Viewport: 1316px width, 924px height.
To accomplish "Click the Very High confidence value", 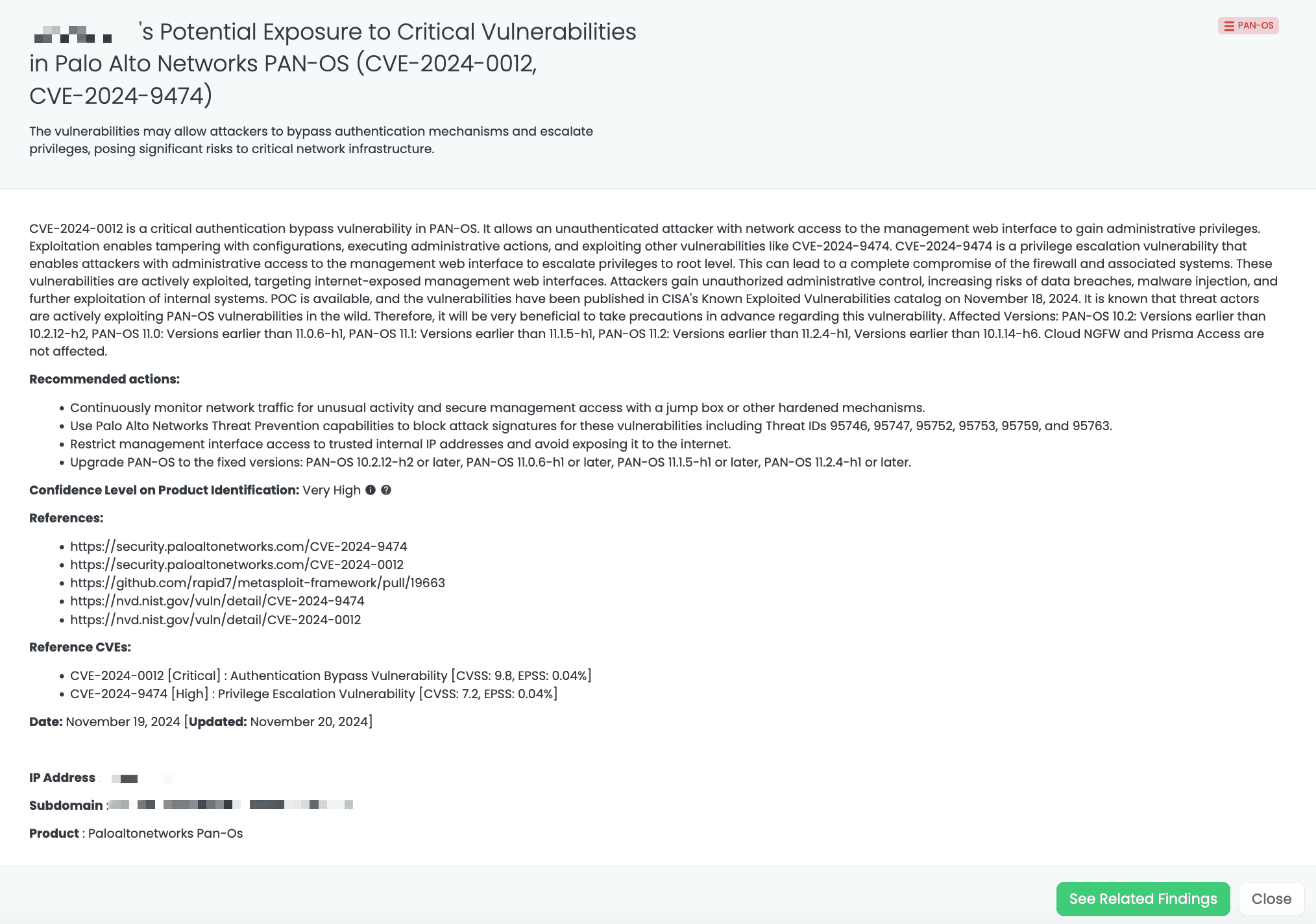I will coord(332,490).
